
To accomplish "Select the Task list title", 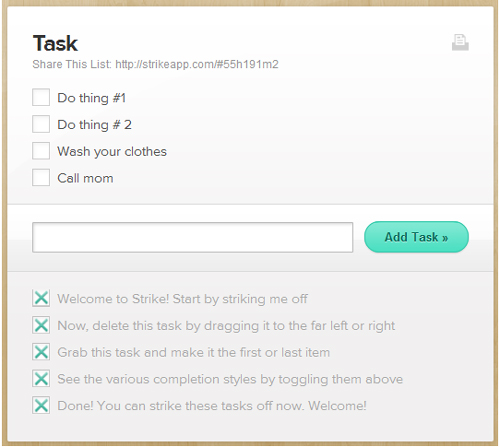I will click(x=55, y=43).
